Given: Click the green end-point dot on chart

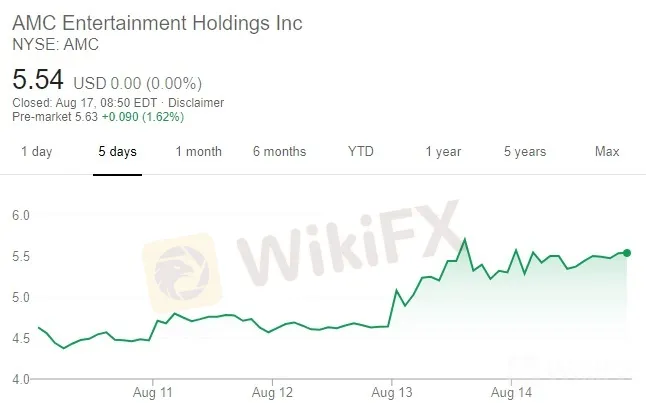Looking at the screenshot, I should (627, 253).
